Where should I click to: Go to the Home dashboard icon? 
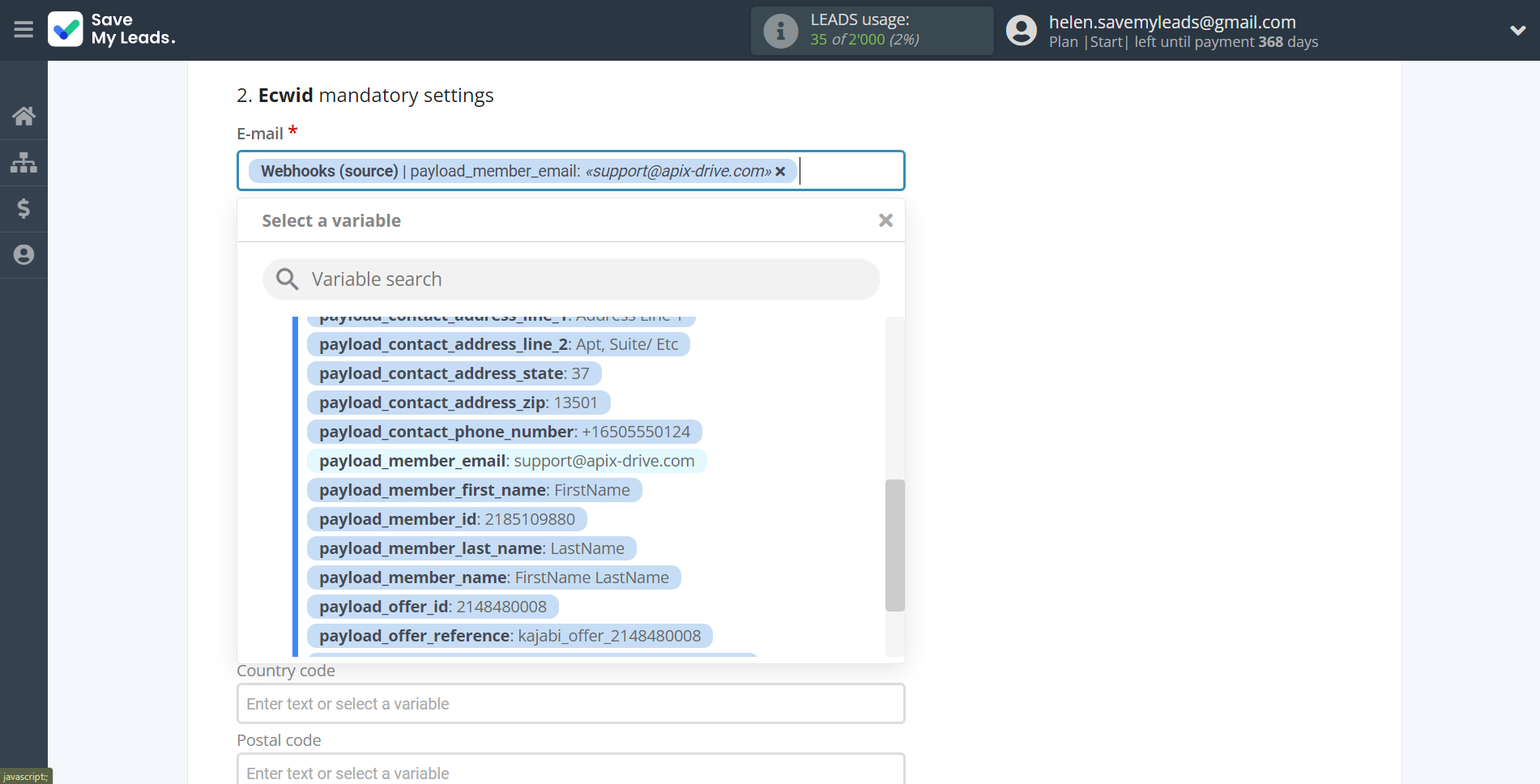click(23, 116)
